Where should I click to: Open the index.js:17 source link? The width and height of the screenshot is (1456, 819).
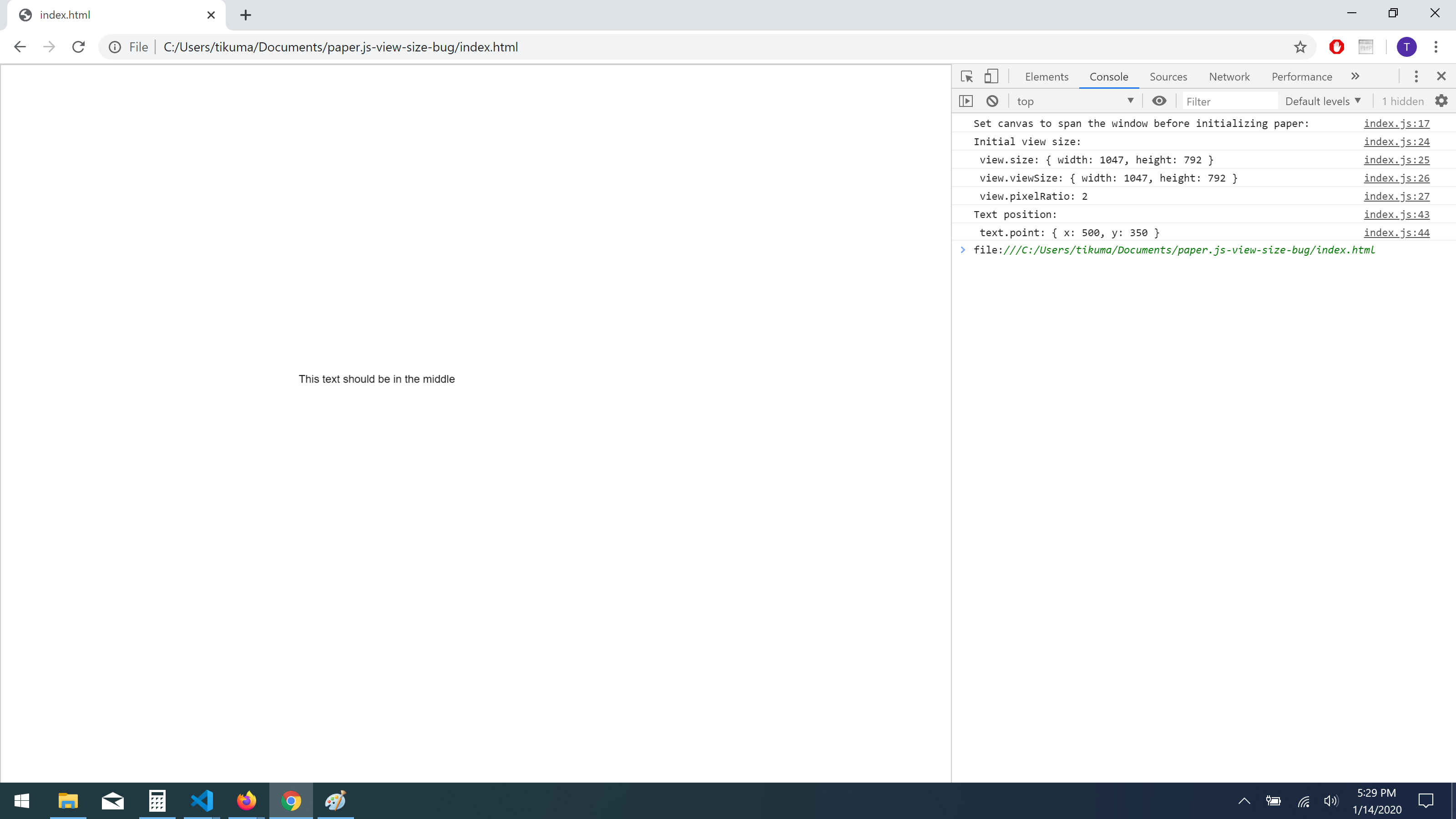1396,123
